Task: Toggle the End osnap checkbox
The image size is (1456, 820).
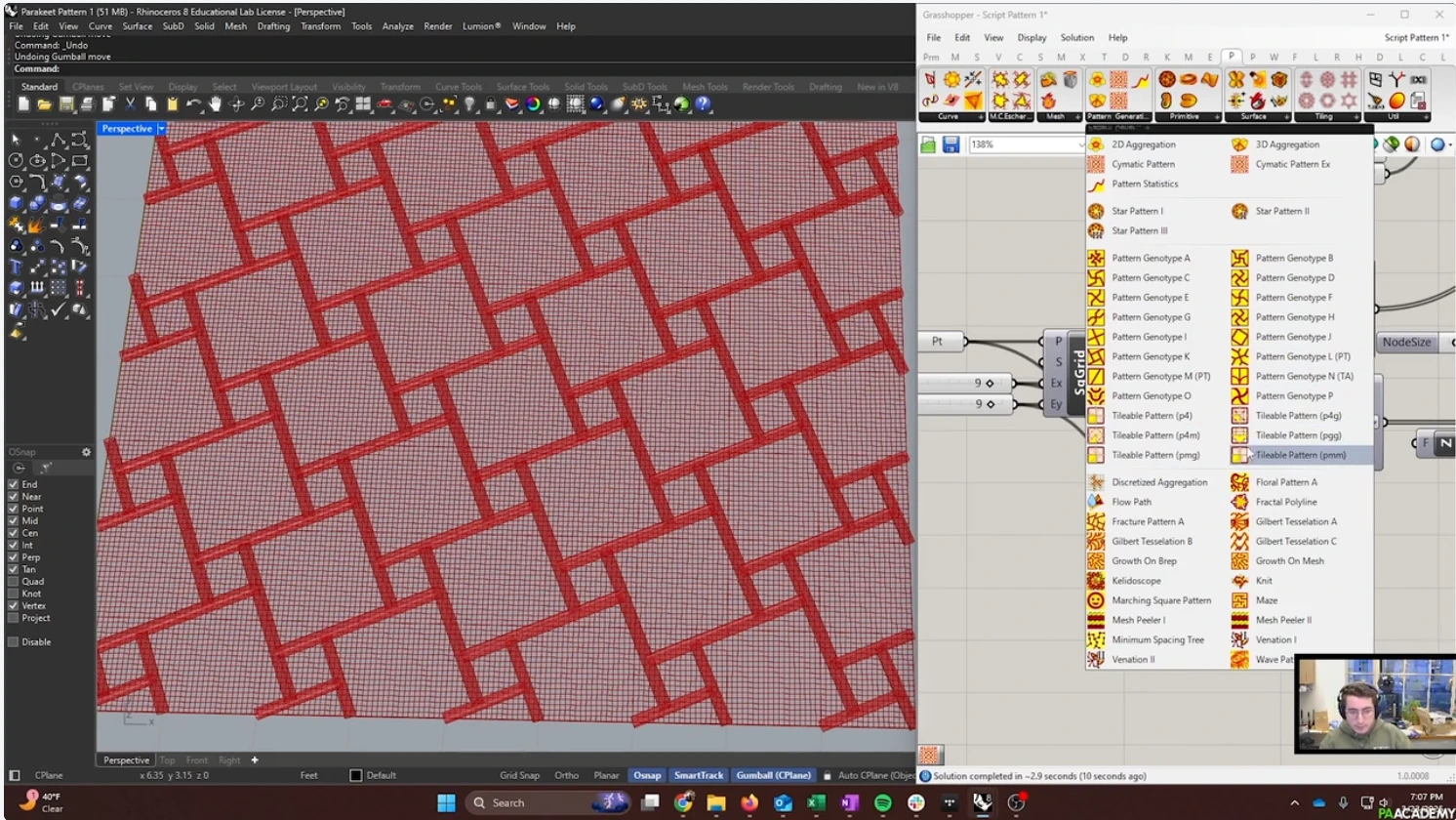Action: click(13, 484)
